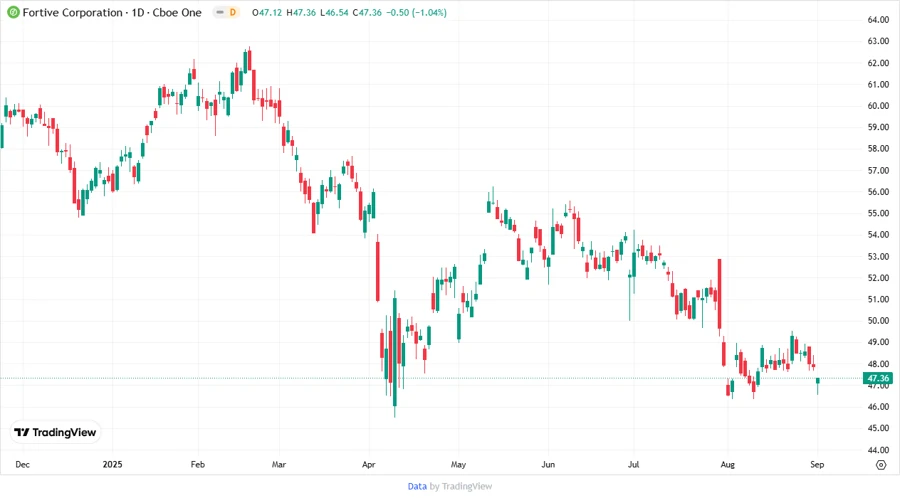Click the '1D' interval in the title
This screenshot has height=498, width=900.
coord(138,12)
